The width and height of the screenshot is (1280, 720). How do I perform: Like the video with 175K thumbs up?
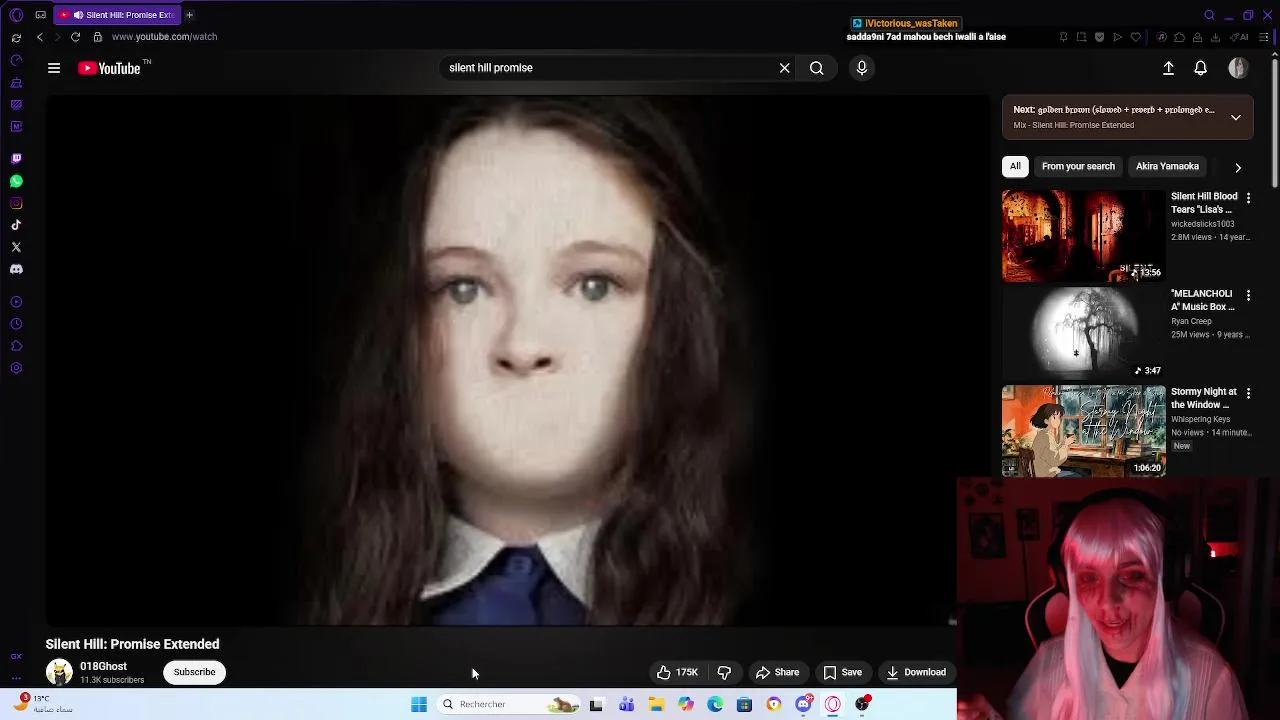coord(677,672)
